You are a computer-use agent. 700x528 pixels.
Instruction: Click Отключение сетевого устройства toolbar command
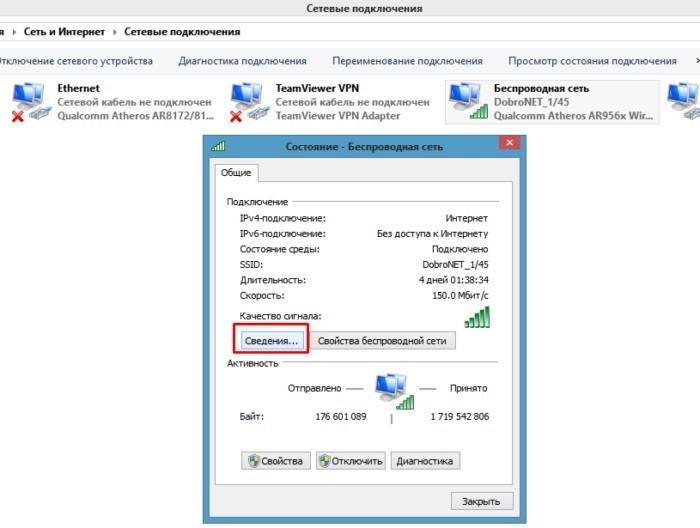tap(76, 61)
